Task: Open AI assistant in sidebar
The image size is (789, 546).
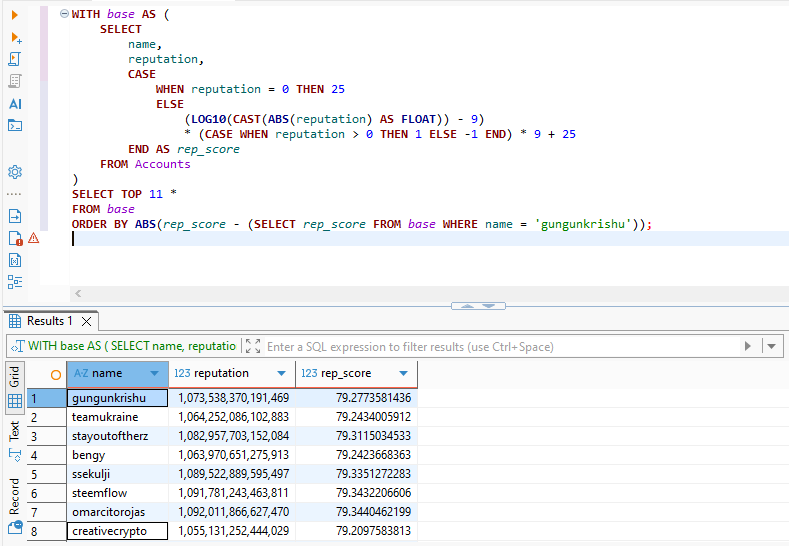Action: point(15,104)
